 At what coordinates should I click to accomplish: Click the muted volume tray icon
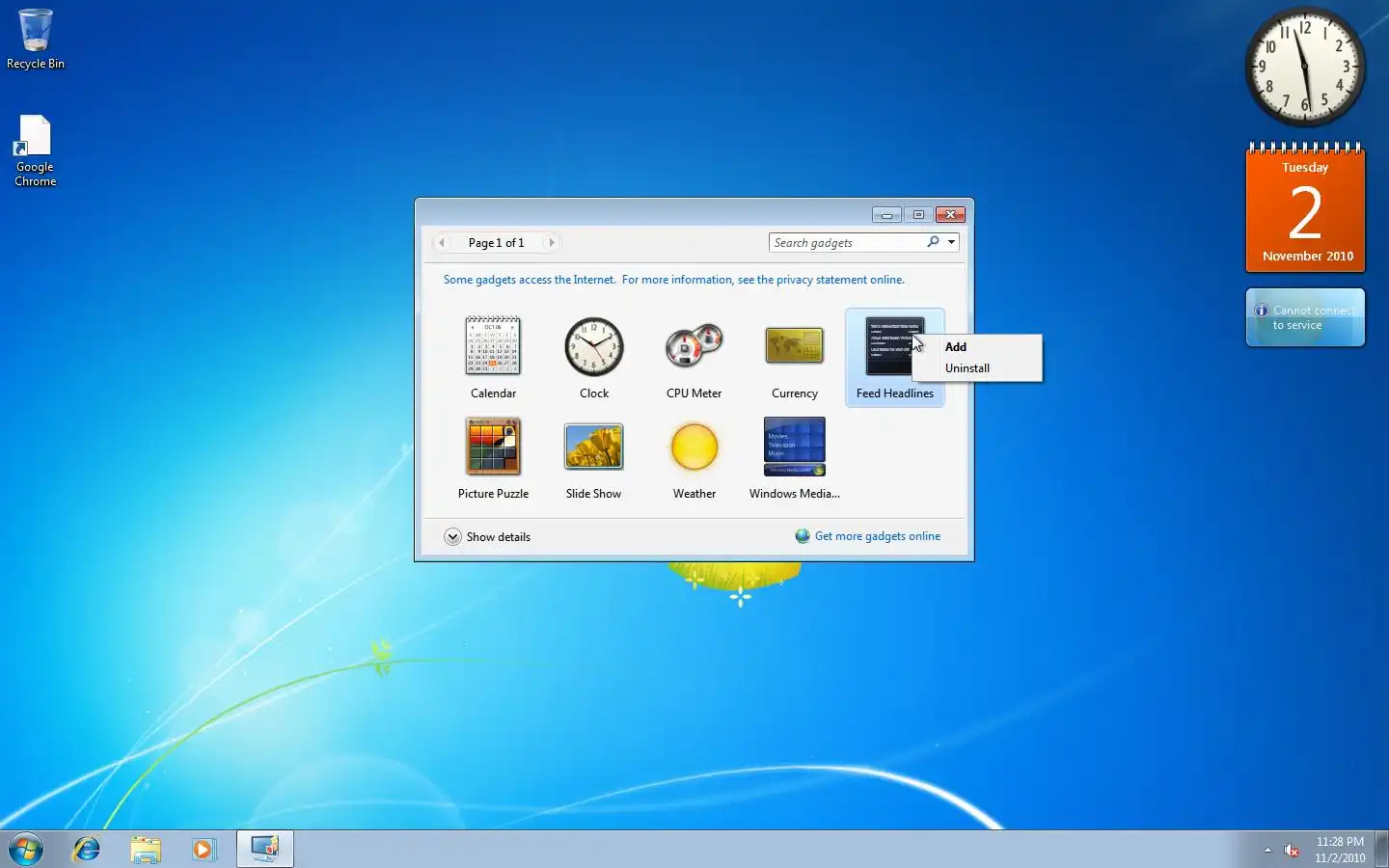(x=1292, y=850)
